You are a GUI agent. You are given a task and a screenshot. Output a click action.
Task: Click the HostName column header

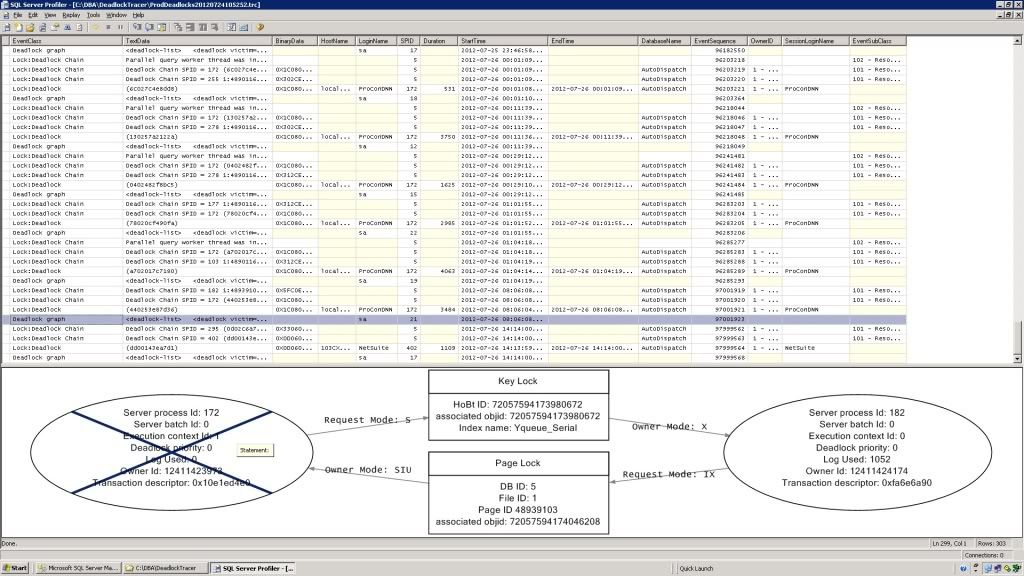tap(336, 40)
